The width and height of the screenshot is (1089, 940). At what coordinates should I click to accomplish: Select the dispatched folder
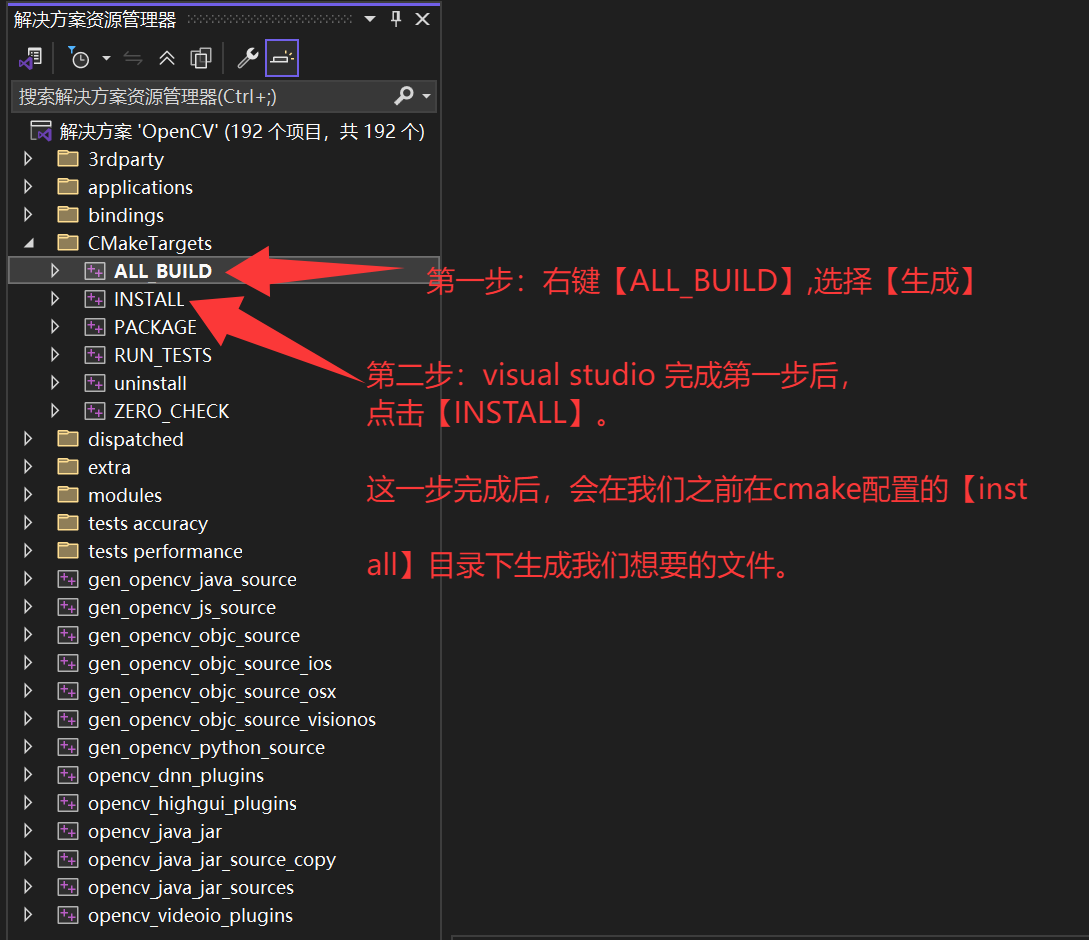(135, 439)
